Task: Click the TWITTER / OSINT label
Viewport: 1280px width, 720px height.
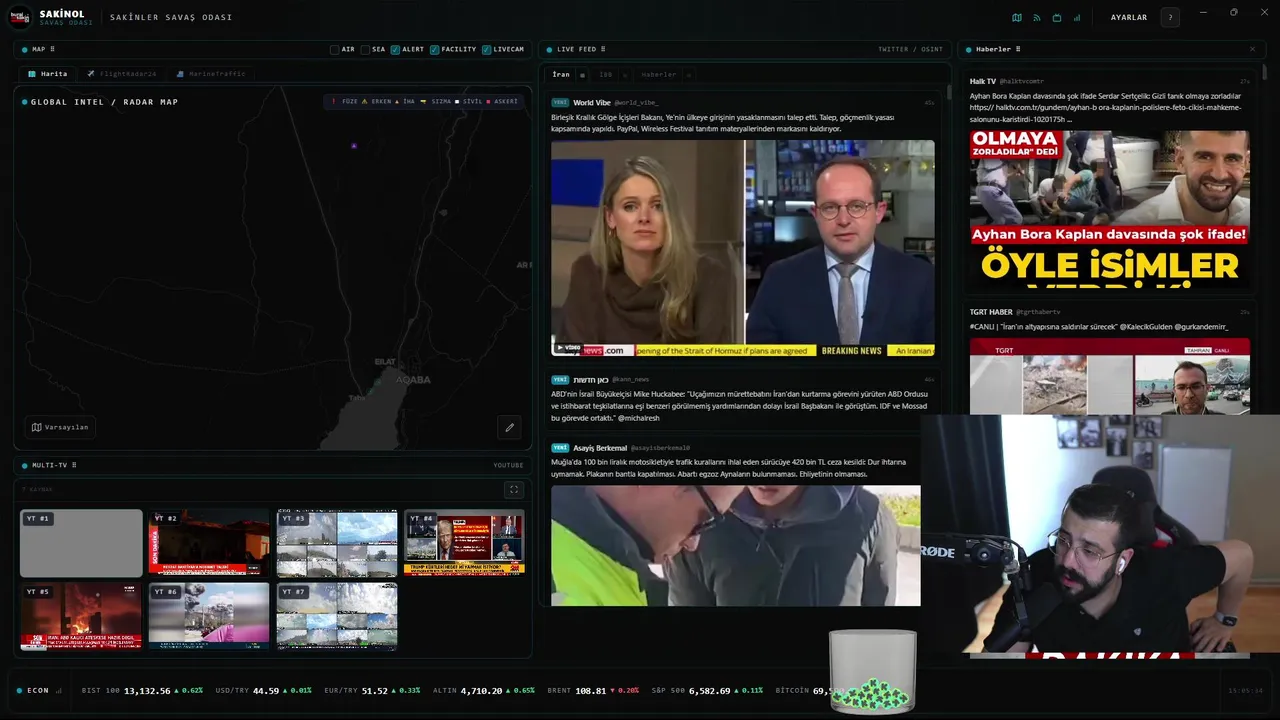Action: pyautogui.click(x=910, y=49)
